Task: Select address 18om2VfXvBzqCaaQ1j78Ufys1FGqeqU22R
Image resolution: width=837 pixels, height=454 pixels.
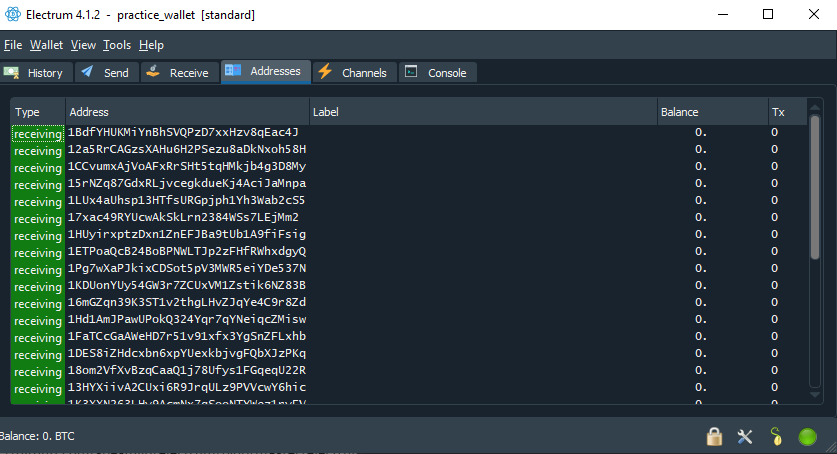Action: [x=187, y=371]
